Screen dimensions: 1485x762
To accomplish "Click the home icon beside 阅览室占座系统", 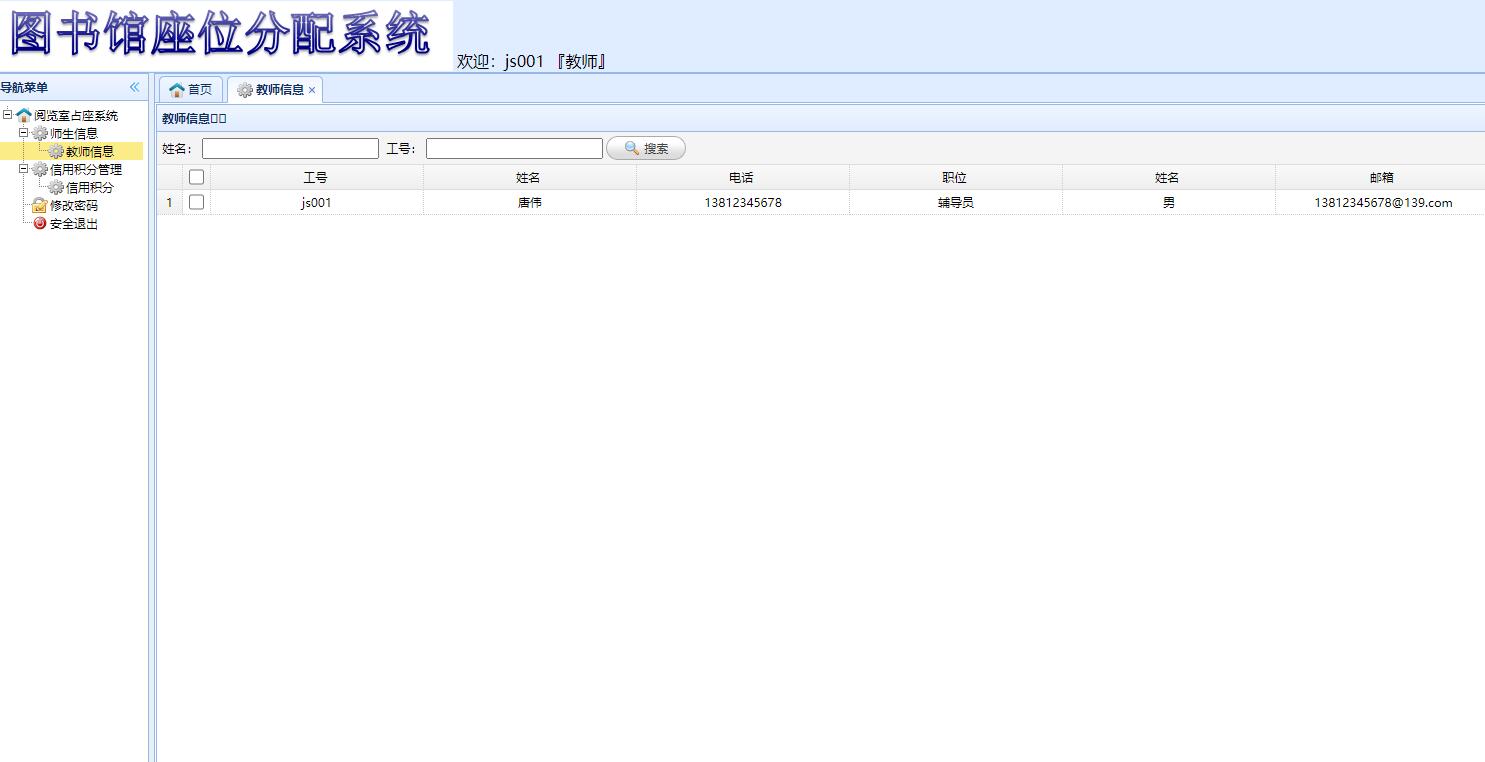I will point(24,114).
